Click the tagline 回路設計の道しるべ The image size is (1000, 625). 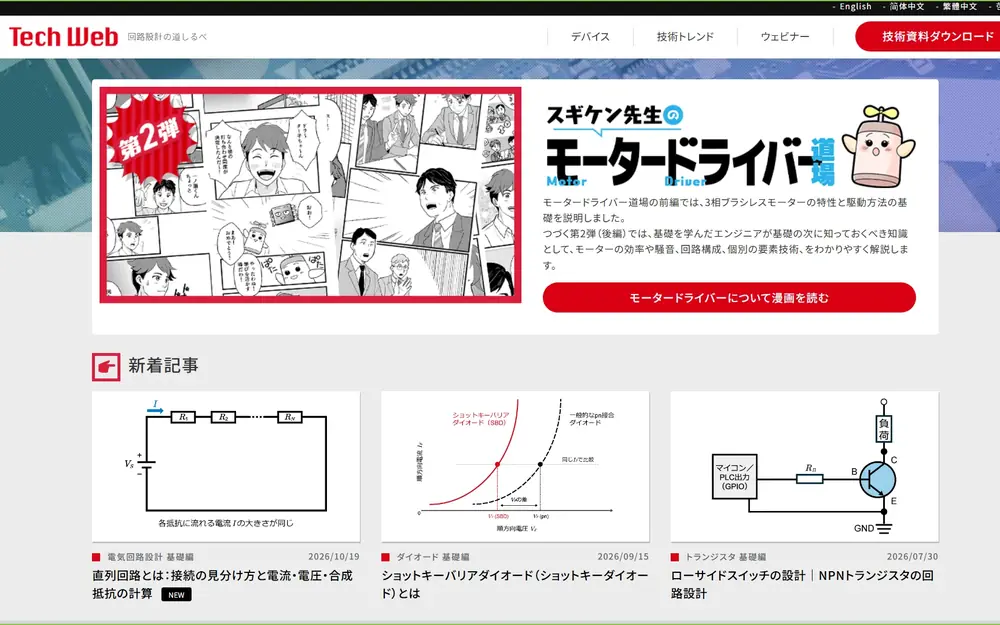[x=167, y=37]
